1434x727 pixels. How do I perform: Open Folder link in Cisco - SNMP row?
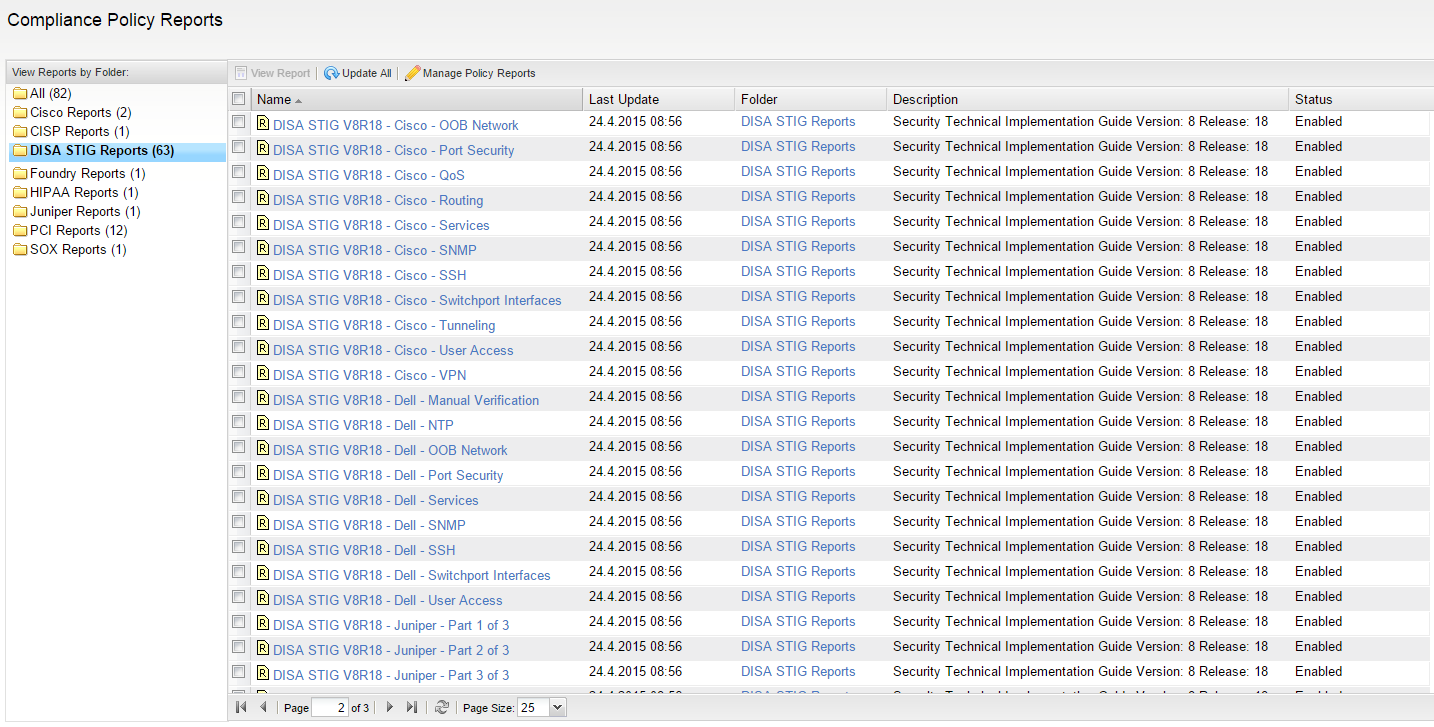pyautogui.click(x=798, y=246)
